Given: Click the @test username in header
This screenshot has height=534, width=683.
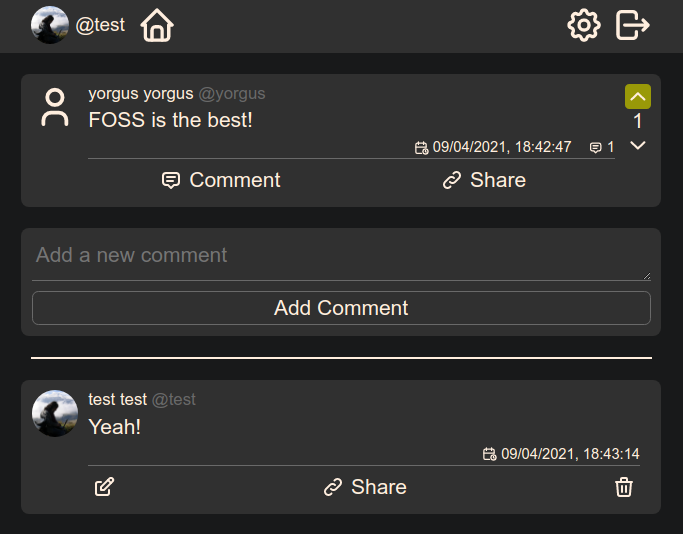Looking at the screenshot, I should tap(100, 25).
